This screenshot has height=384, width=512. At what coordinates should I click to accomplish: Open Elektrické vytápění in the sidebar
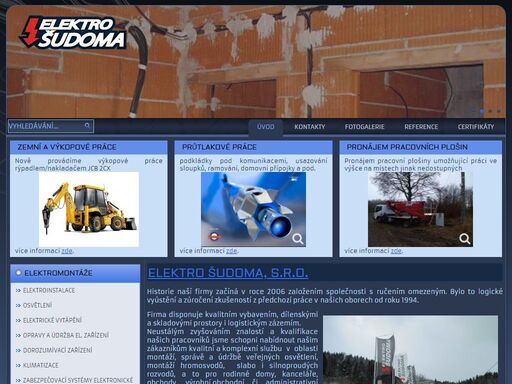[x=52, y=320]
